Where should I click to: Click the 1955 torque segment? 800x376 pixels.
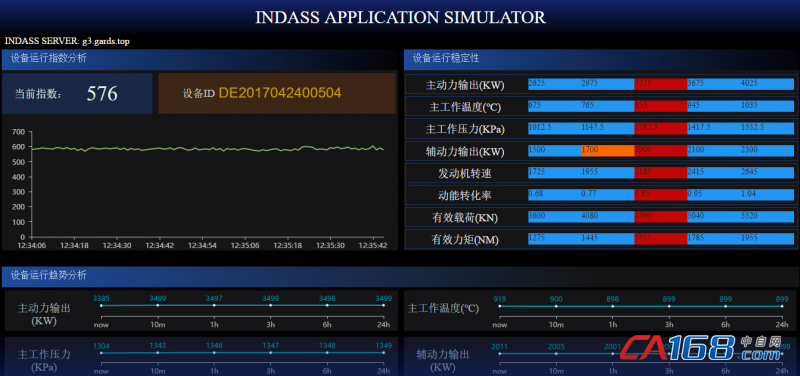click(767, 239)
